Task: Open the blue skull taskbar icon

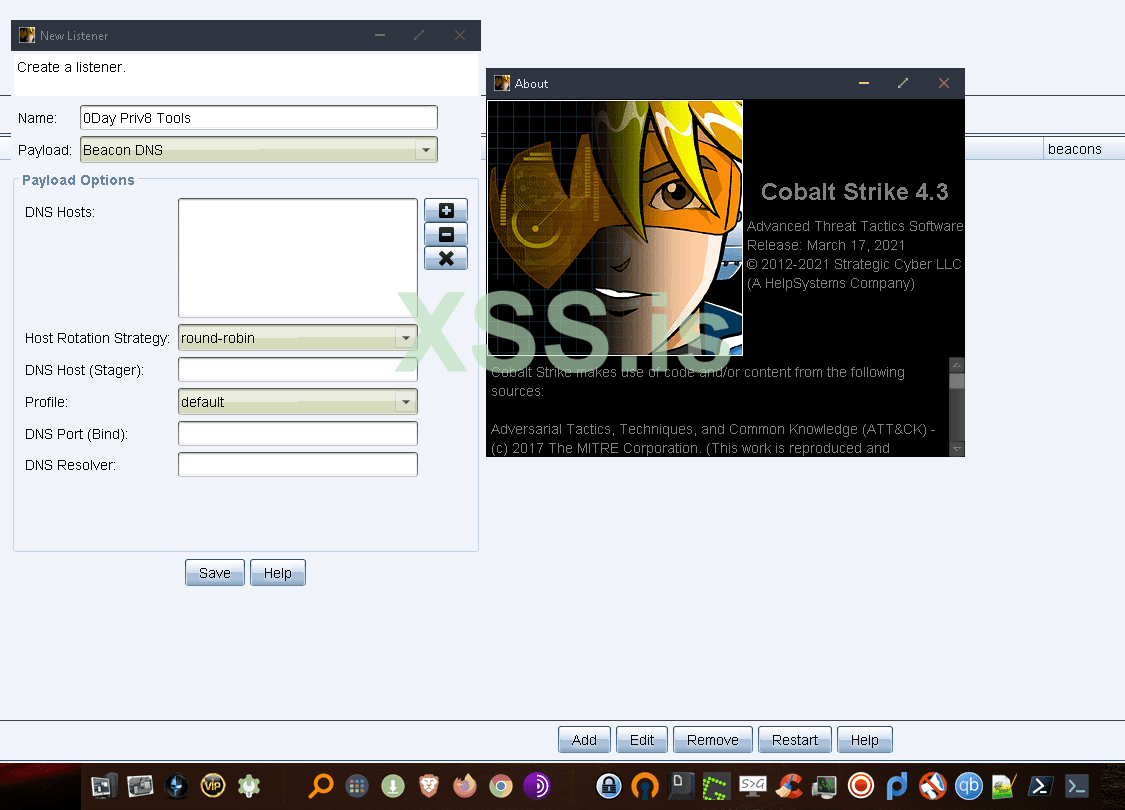Action: 176,786
